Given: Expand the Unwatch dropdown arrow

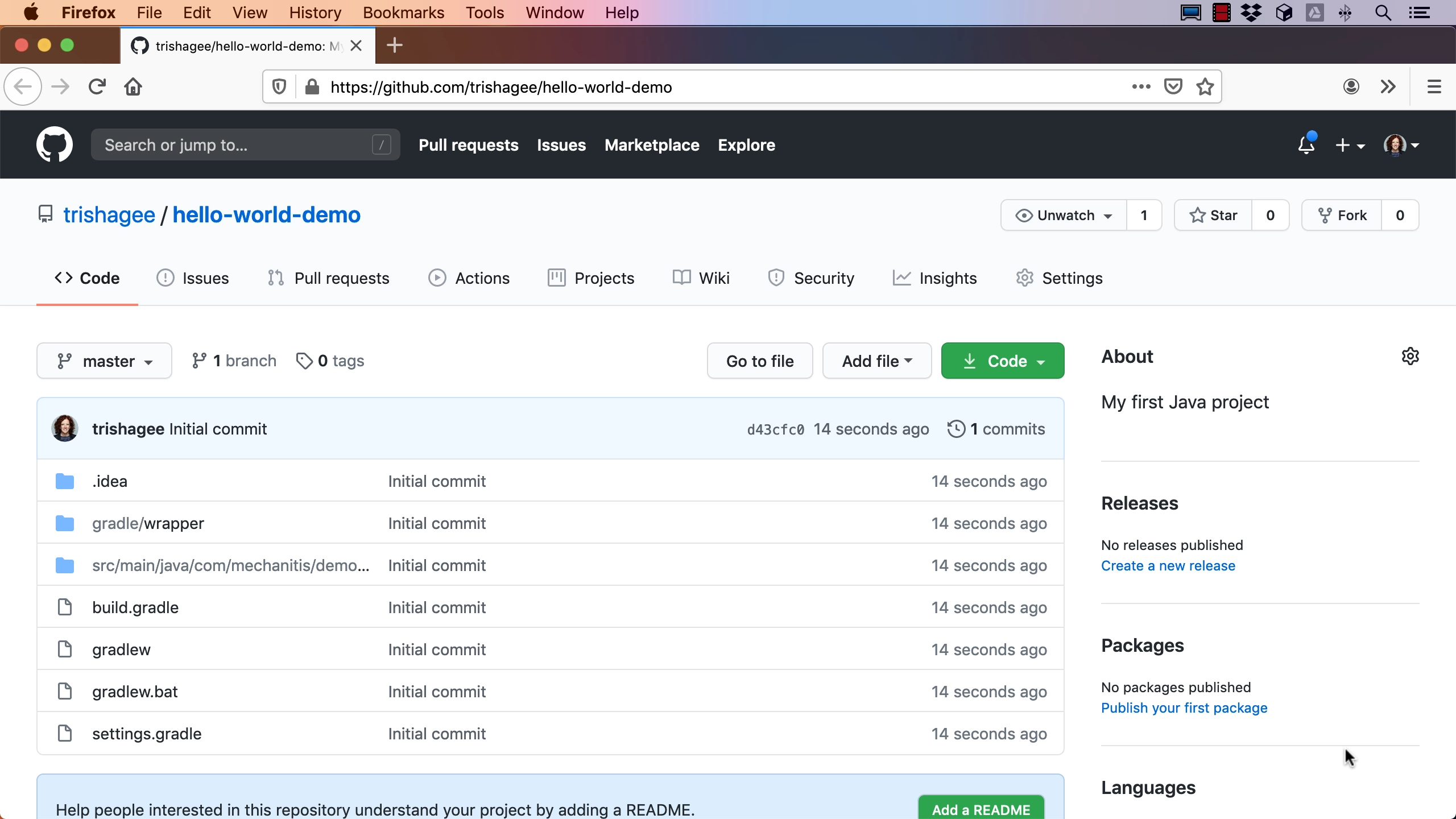Looking at the screenshot, I should pos(1108,216).
